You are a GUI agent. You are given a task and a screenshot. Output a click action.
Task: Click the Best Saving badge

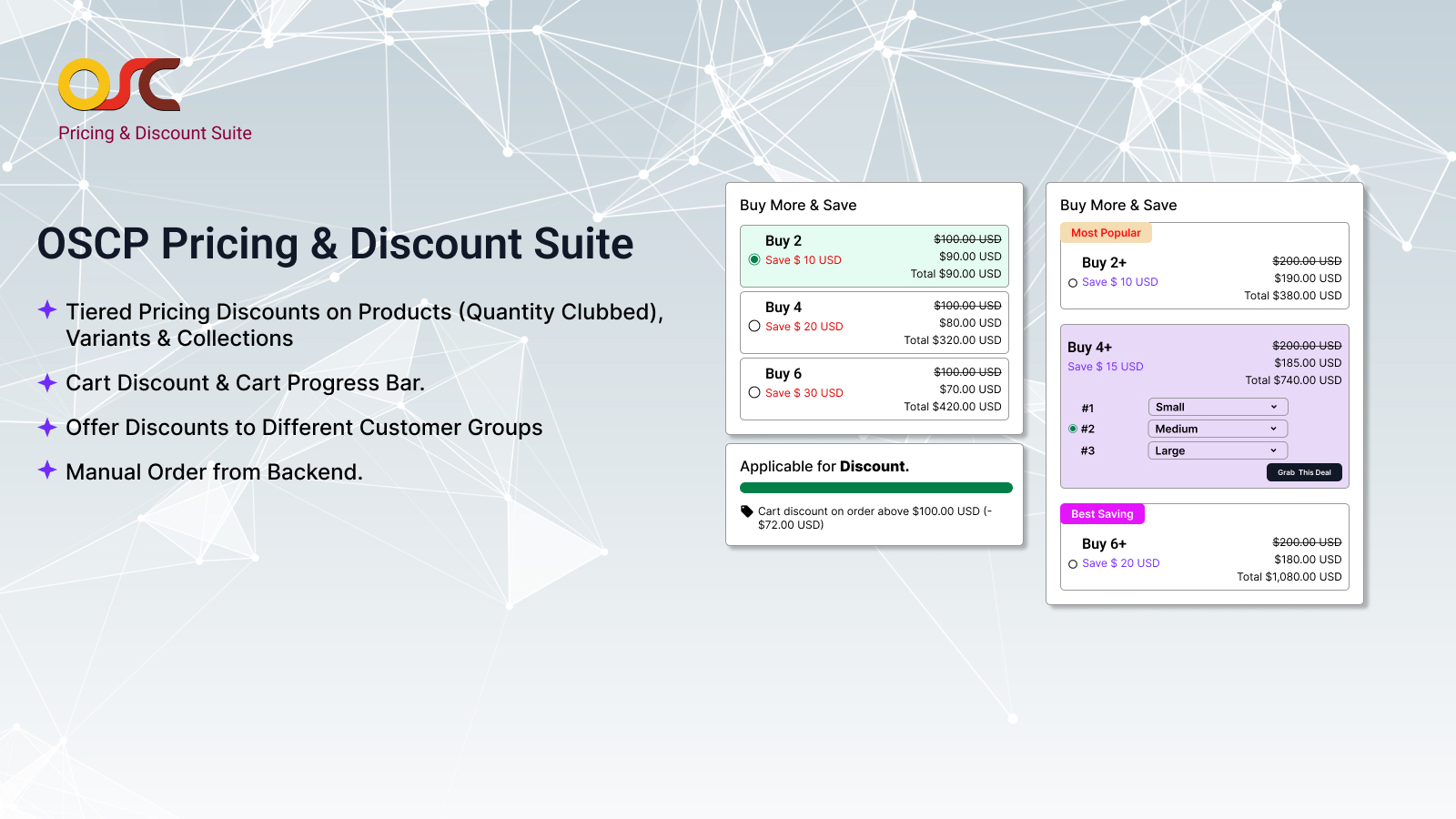1102,514
